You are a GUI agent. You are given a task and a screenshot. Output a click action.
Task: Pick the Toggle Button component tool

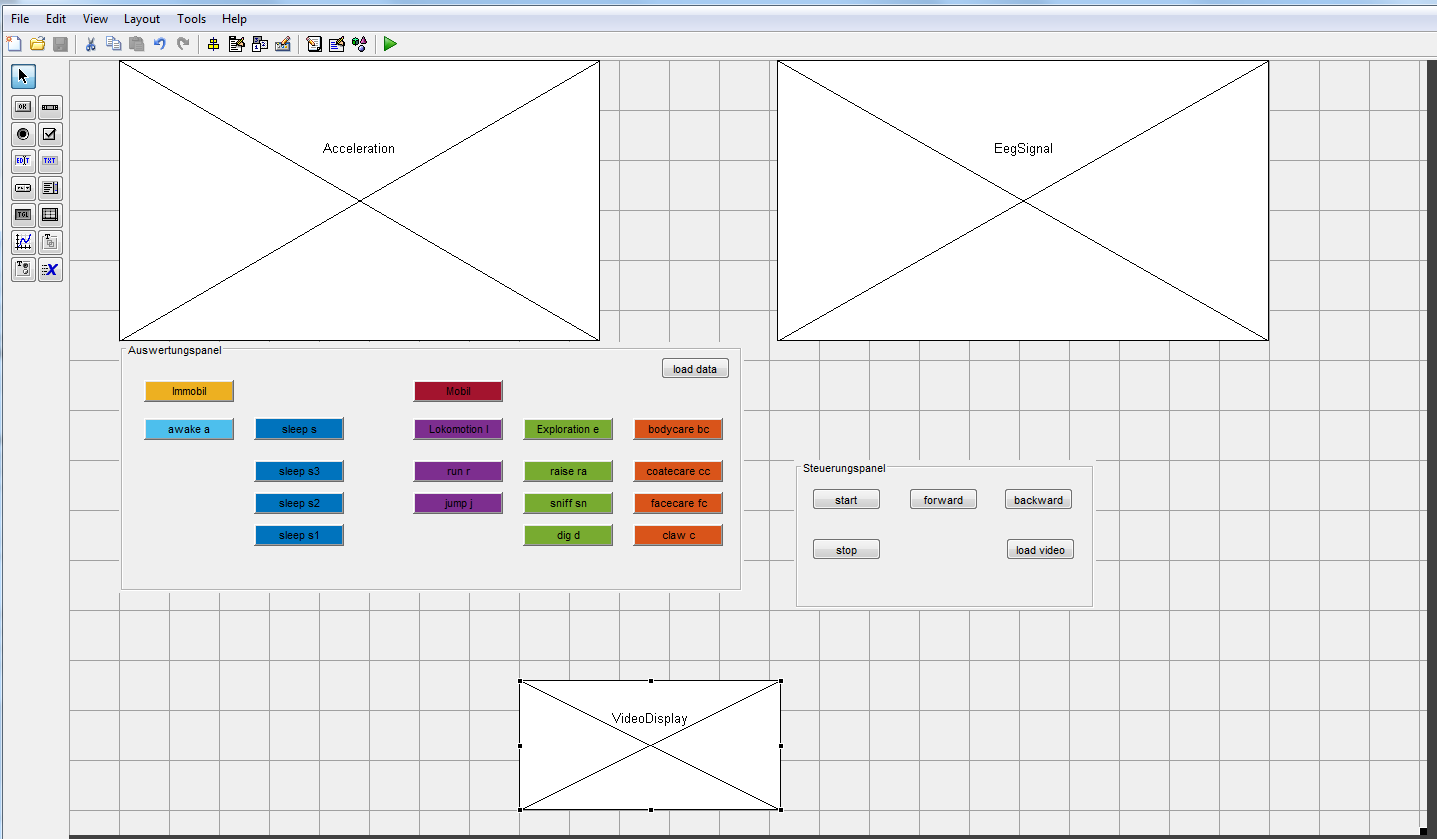coord(24,215)
